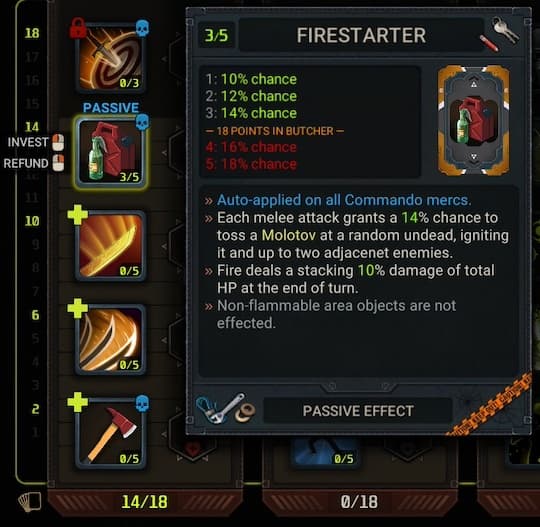The width and height of the screenshot is (540, 527).
Task: Click blue skull badge on Firestarter skill
Action: point(143,122)
